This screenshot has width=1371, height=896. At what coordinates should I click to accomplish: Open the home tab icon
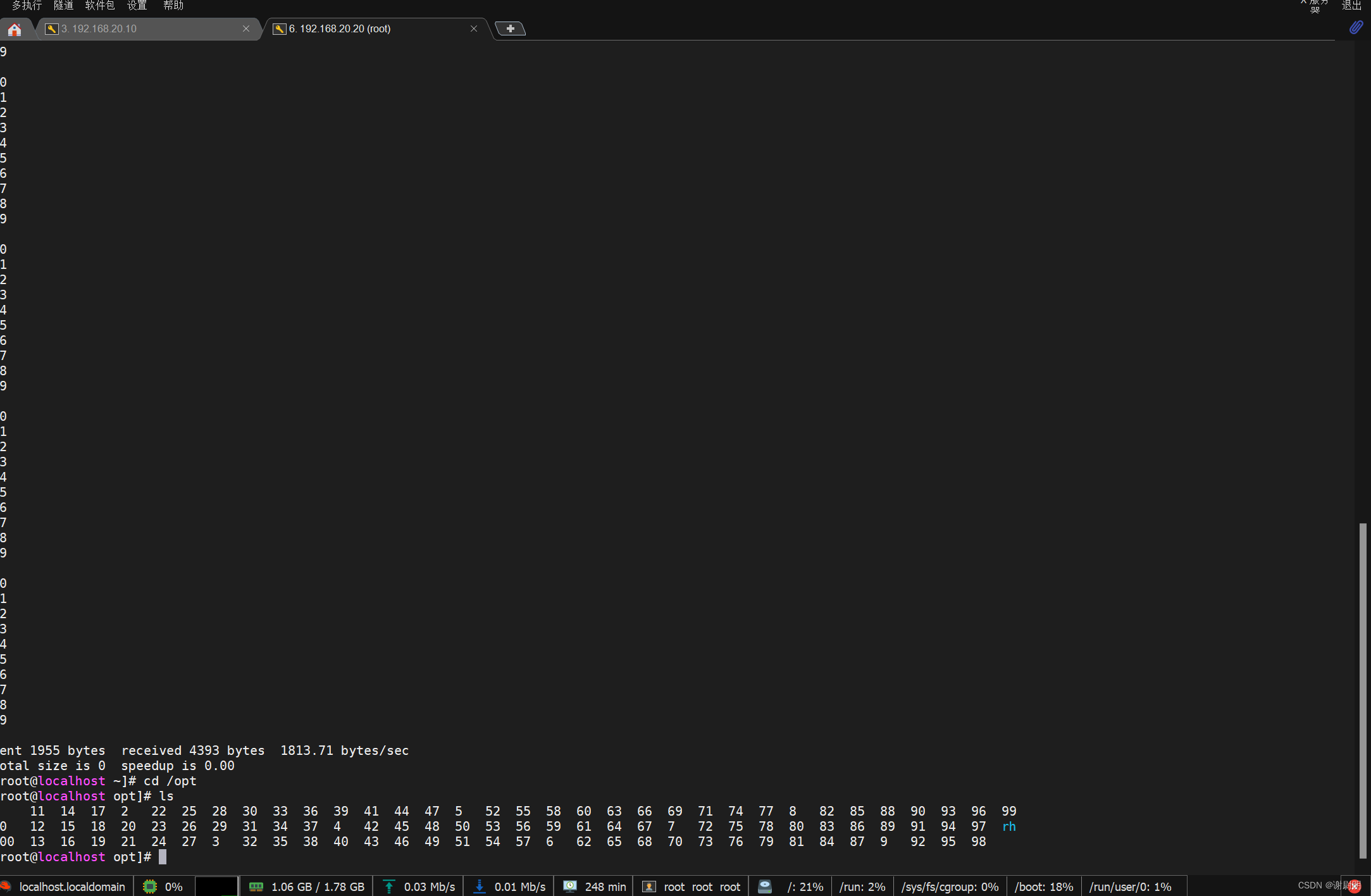pos(15,29)
